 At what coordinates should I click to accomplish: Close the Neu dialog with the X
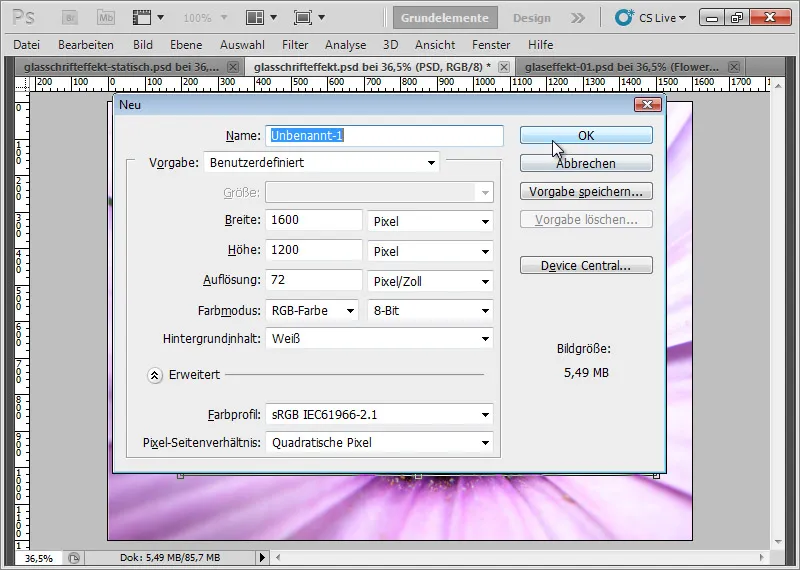[x=647, y=105]
